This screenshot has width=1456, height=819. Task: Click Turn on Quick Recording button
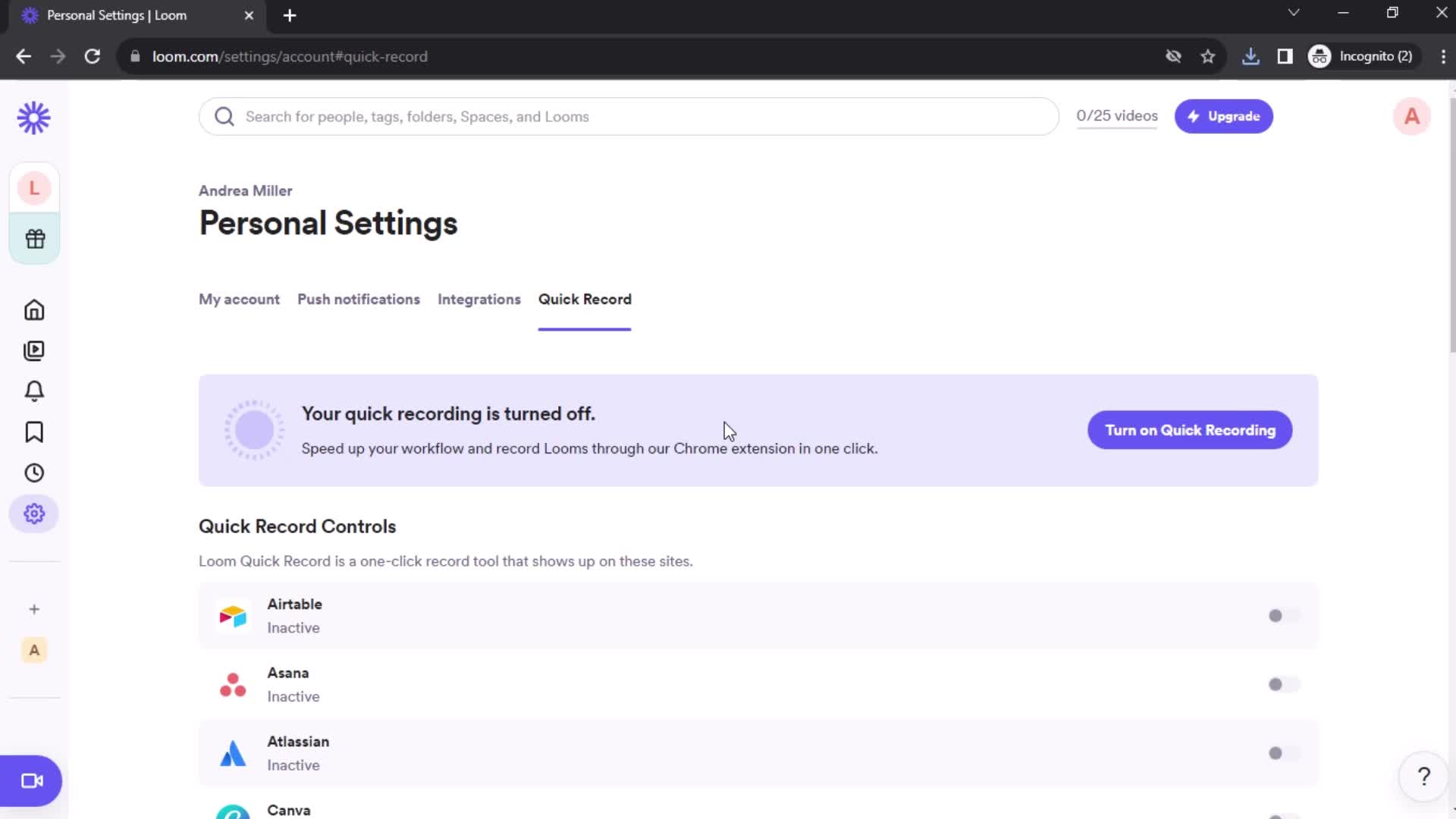click(1190, 430)
